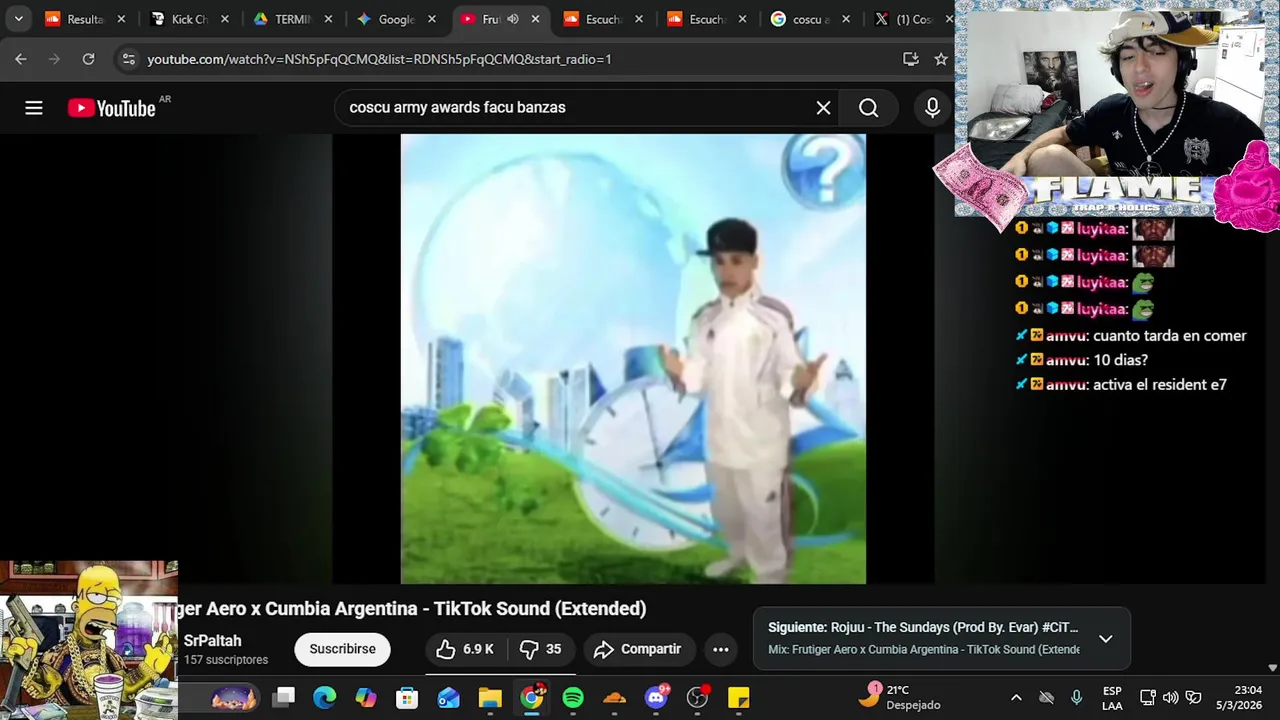
Task: Click chat message 'activa el resident e7'
Action: point(1160,385)
